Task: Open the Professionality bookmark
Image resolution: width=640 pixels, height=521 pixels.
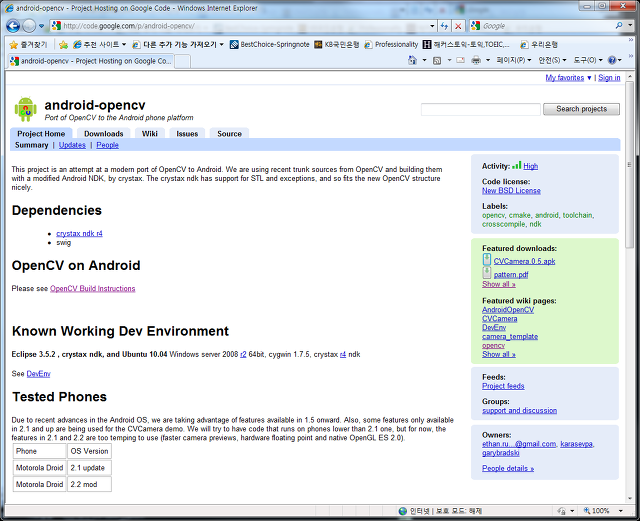Action: coord(391,45)
